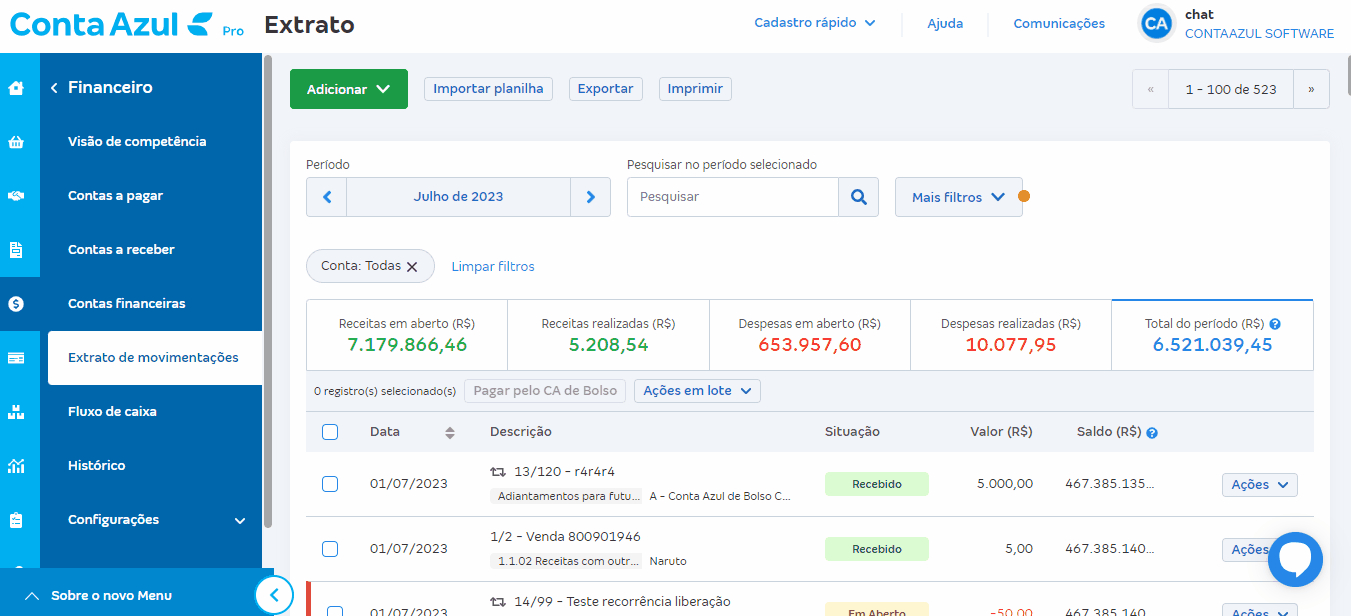Open the document invoice sidebar icon

pyautogui.click(x=16, y=250)
